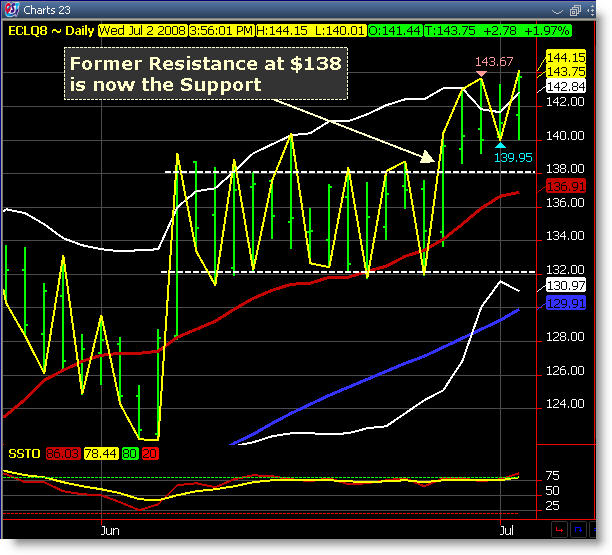Screen dimensions: 612x555
Task: Click the Jun label on the time axis
Action: pyautogui.click(x=110, y=531)
